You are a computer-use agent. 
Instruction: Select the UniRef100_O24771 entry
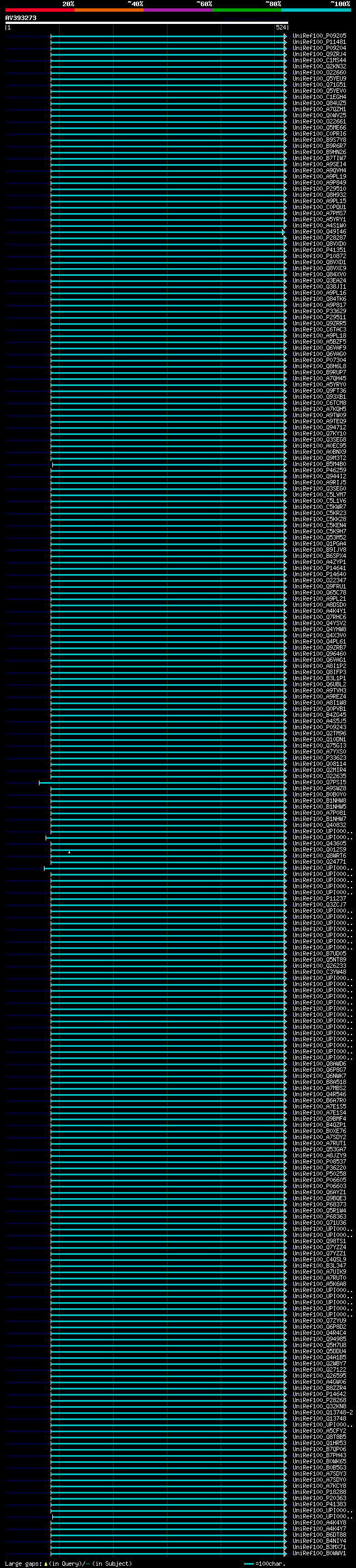pyautogui.click(x=319, y=862)
